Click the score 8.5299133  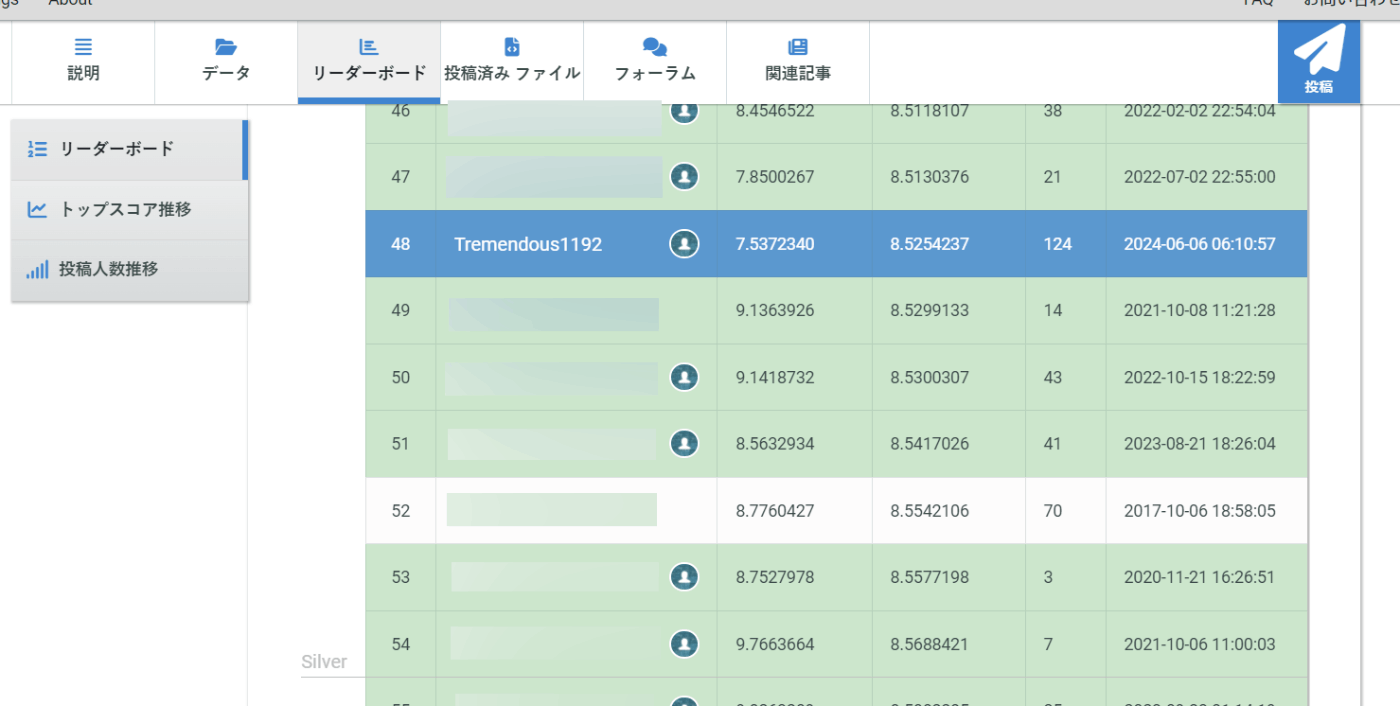pyautogui.click(x=930, y=311)
